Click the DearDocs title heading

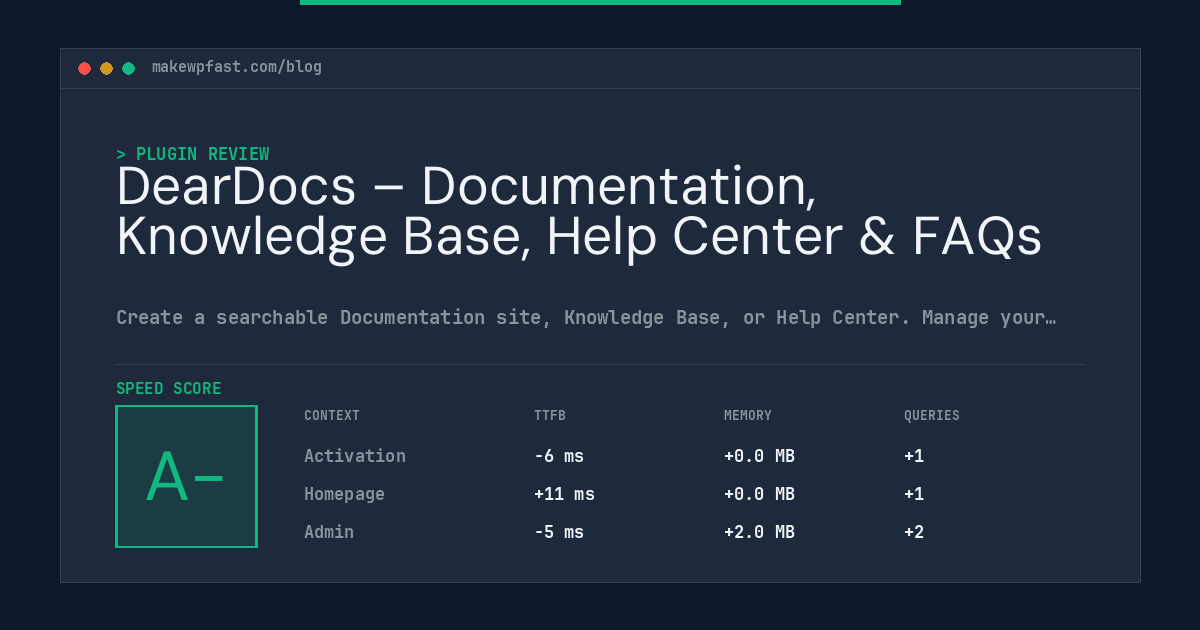[579, 212]
